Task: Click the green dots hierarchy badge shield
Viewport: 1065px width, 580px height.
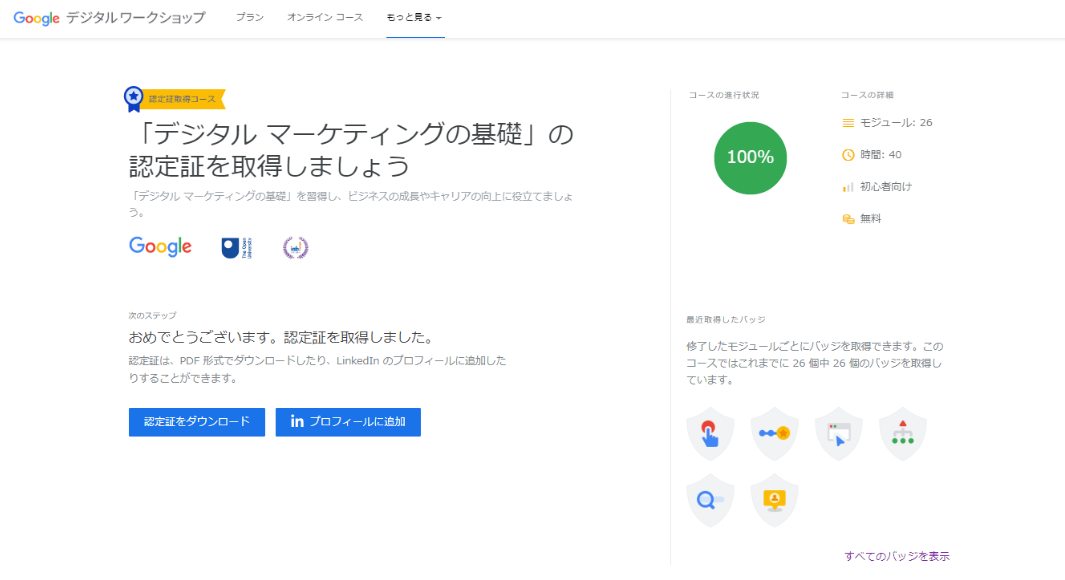Action: (x=902, y=433)
